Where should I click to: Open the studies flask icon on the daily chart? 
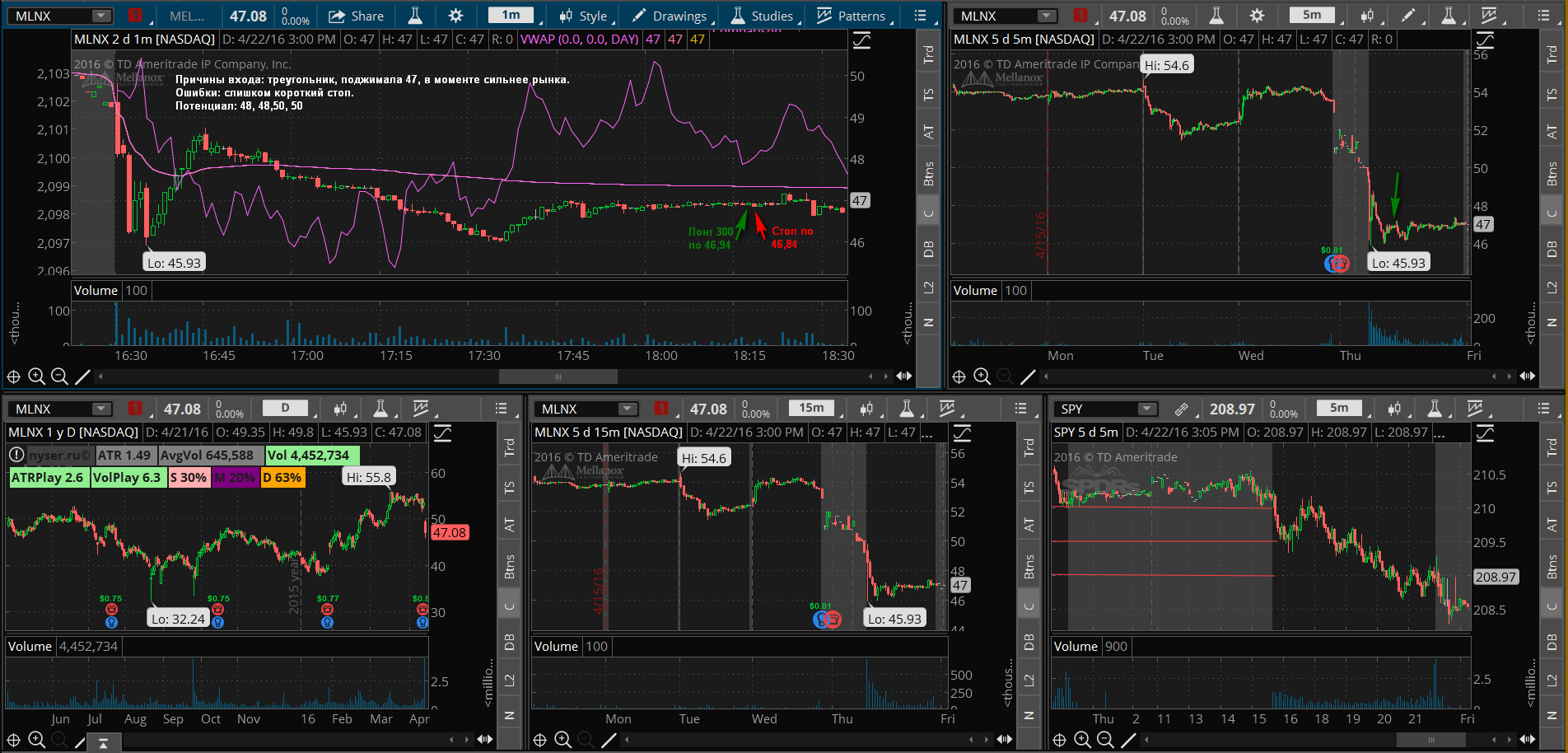380,408
